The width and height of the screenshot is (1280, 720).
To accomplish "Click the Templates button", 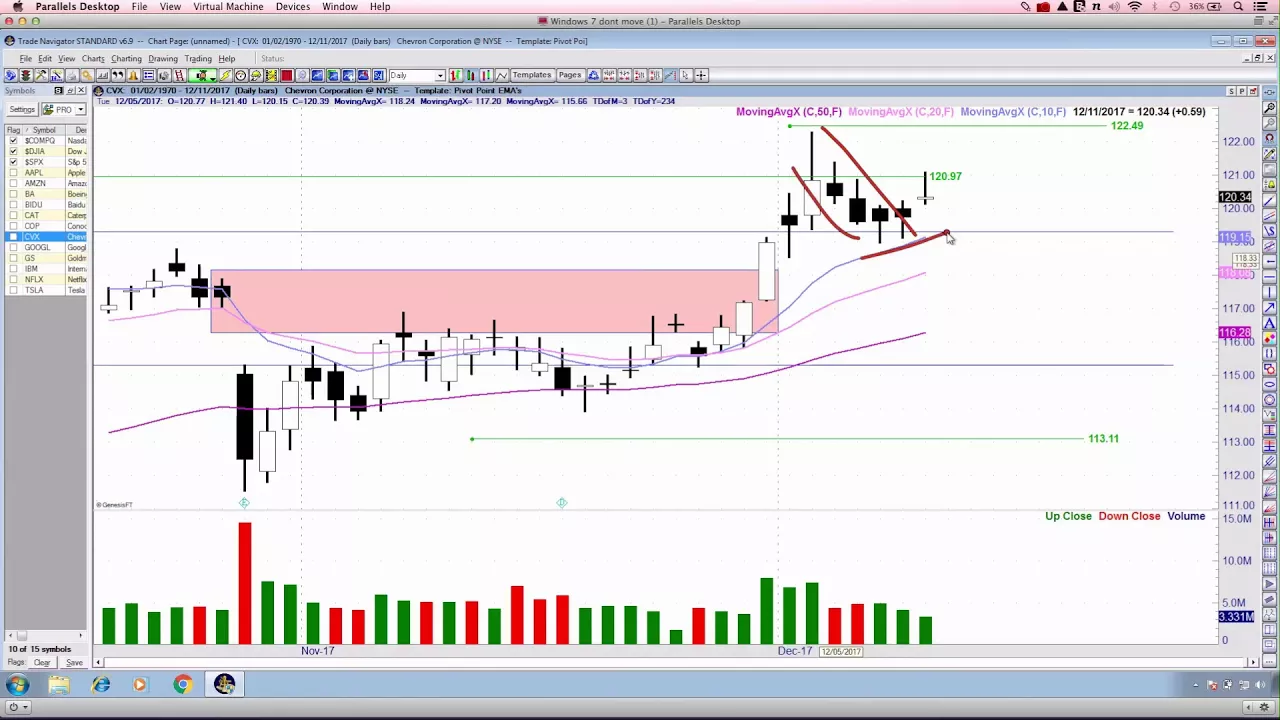I will (532, 75).
